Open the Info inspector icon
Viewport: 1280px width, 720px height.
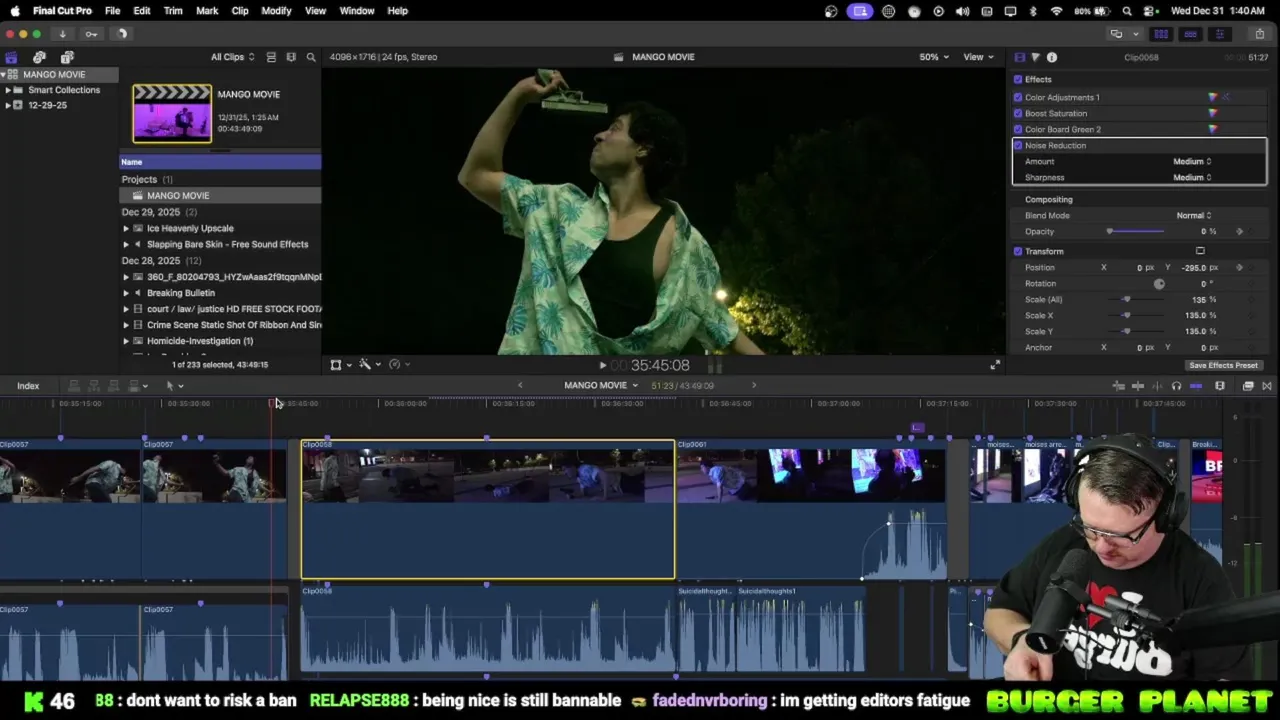pyautogui.click(x=1052, y=57)
